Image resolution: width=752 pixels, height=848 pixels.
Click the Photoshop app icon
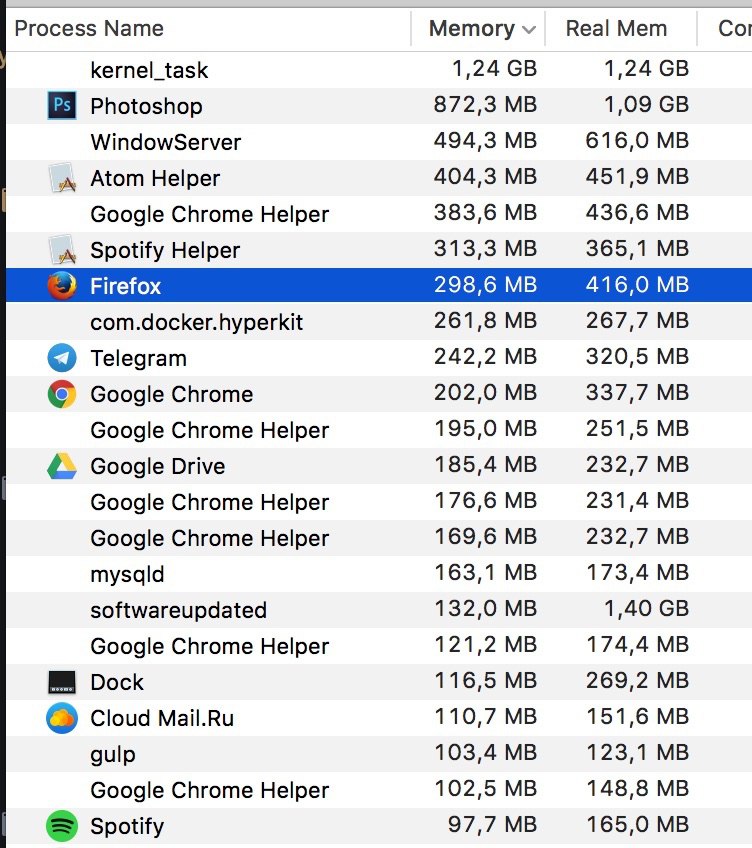click(62, 106)
